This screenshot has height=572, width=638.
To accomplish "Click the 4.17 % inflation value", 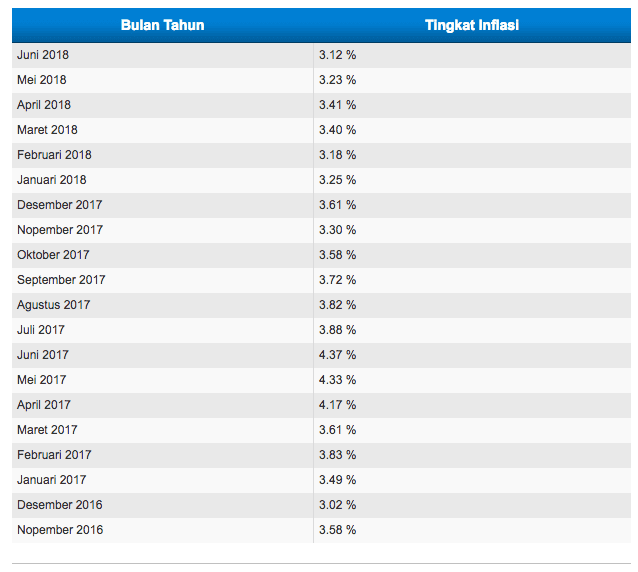I will click(337, 405).
